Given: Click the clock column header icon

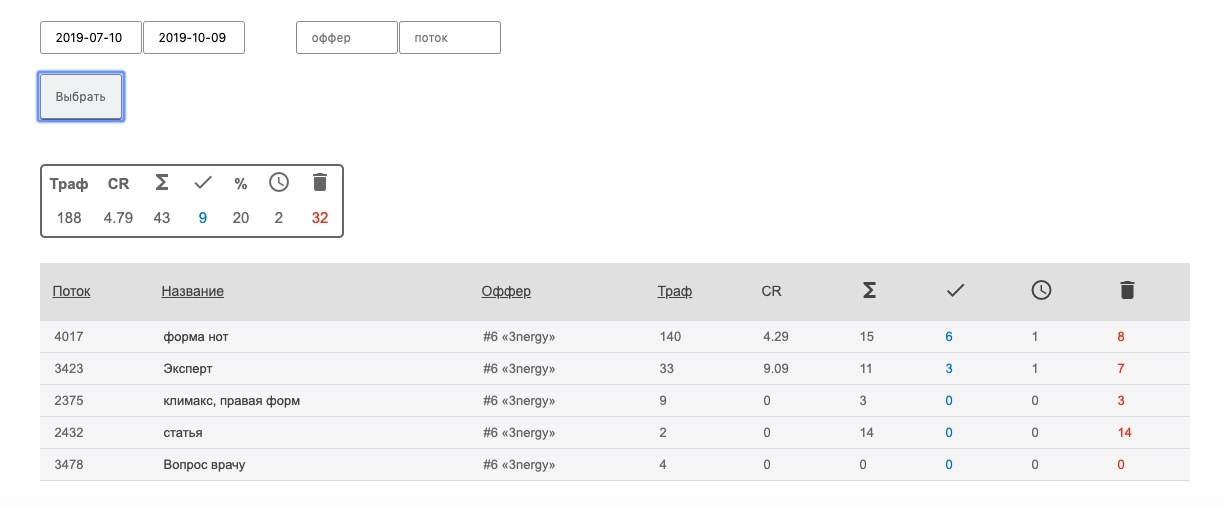Looking at the screenshot, I should pos(1041,291).
